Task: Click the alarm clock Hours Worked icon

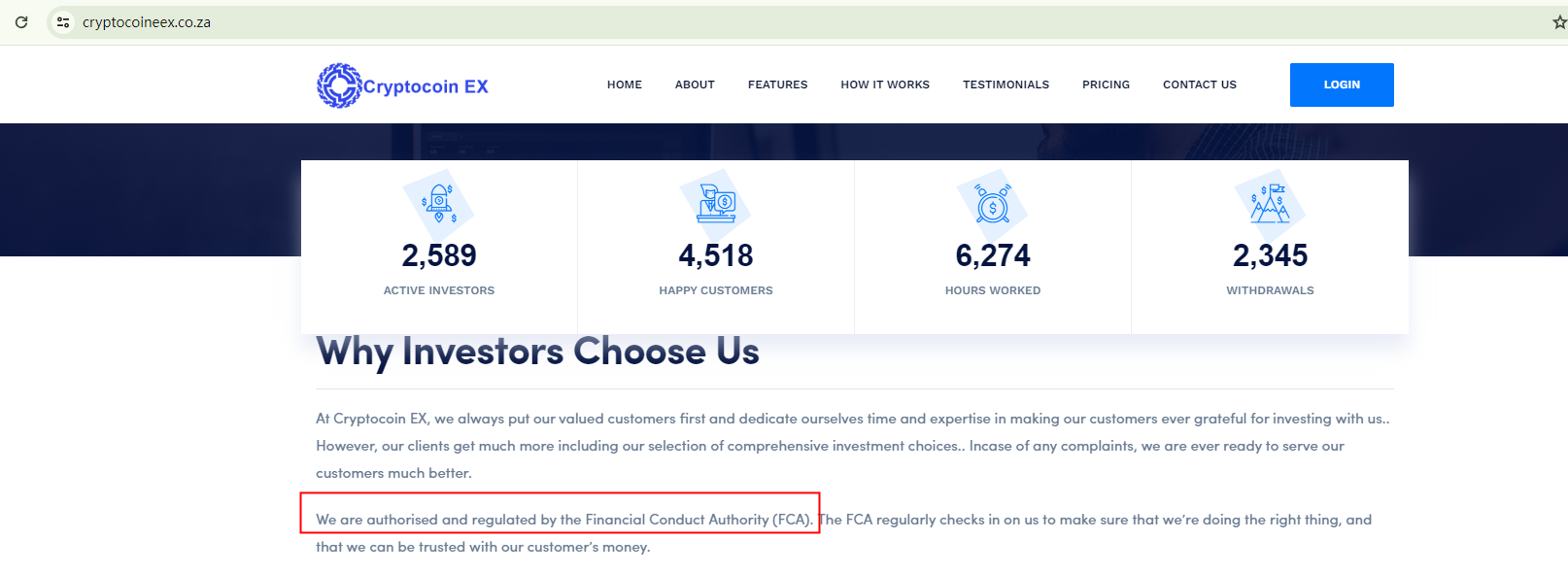Action: pos(993,204)
